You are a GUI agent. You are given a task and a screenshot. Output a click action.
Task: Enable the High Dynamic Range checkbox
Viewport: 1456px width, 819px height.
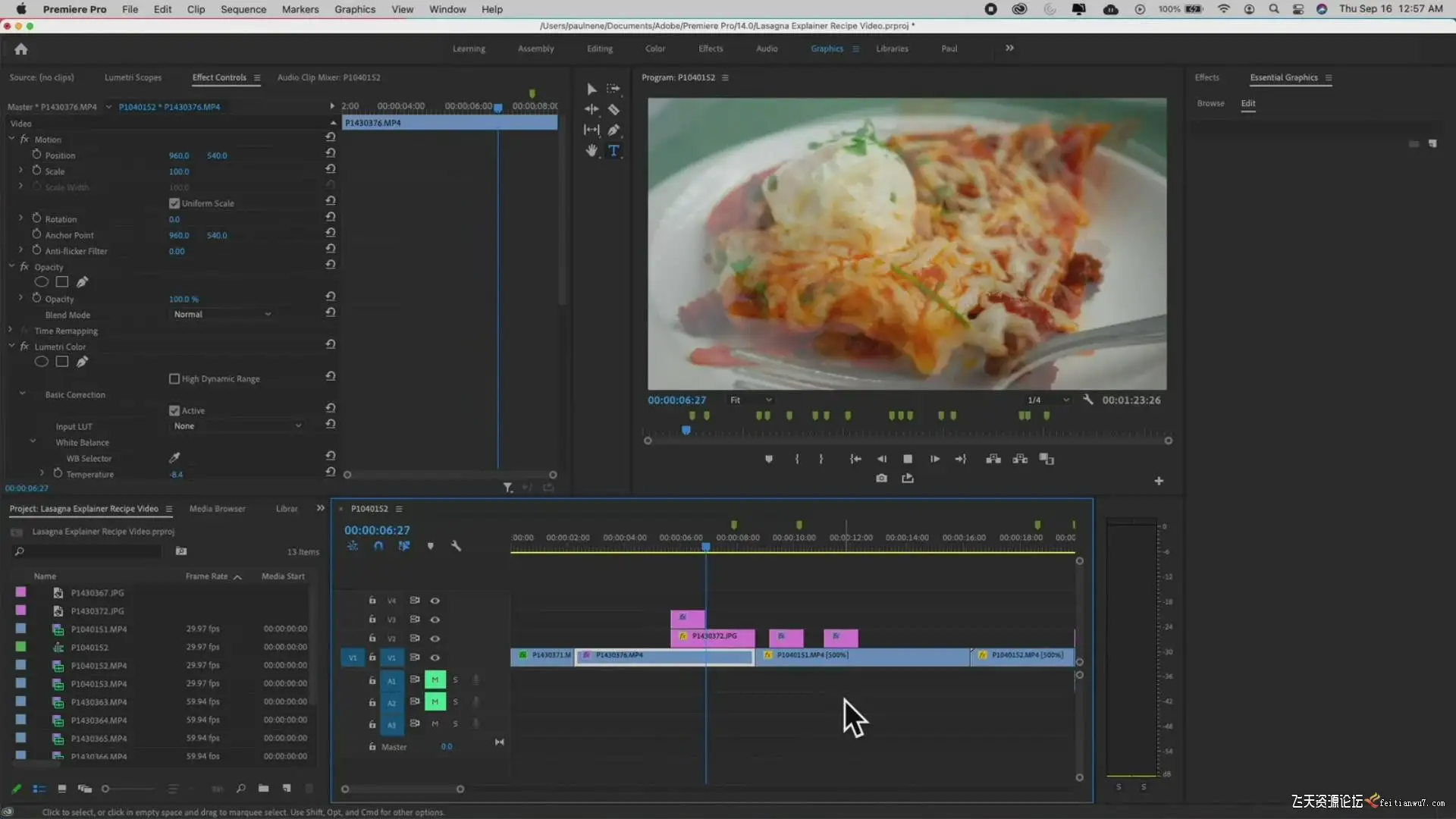174,378
